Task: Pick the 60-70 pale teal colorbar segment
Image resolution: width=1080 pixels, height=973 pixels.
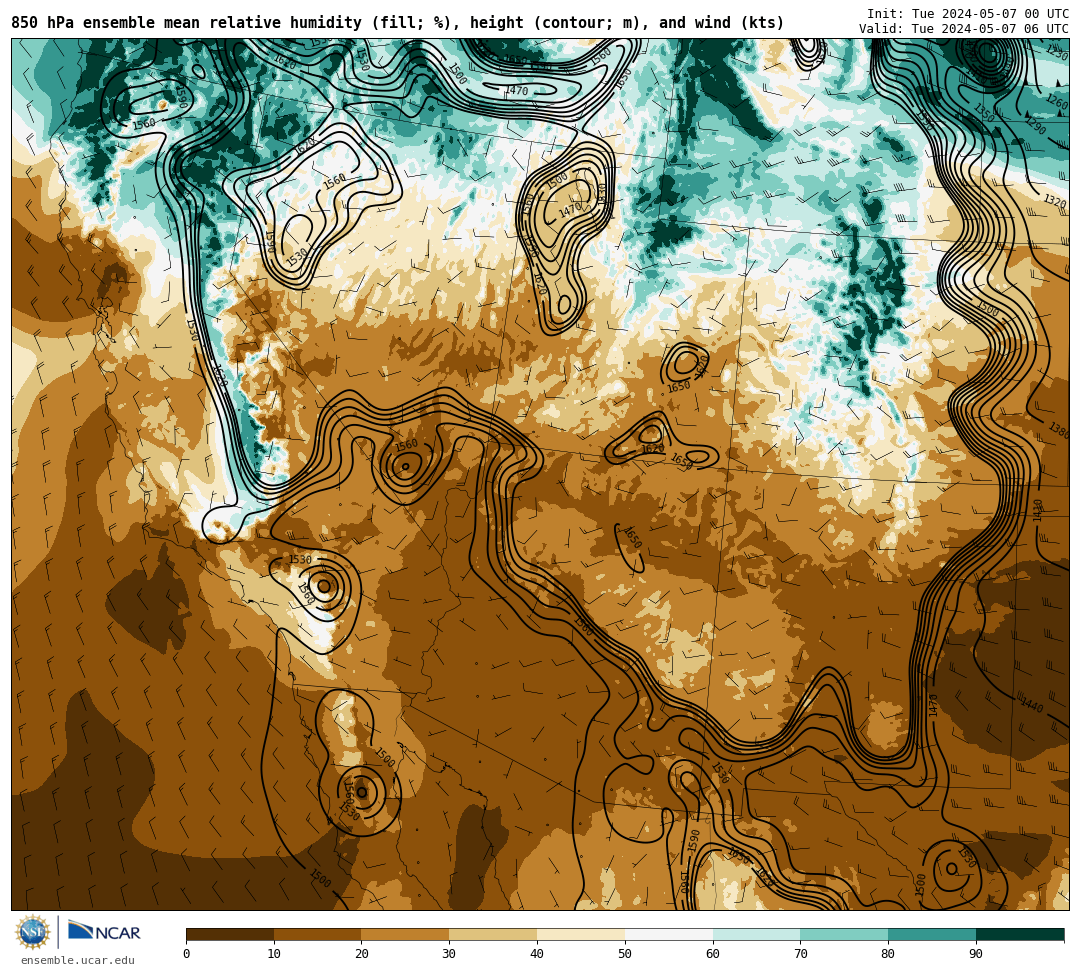Action: pos(756,934)
